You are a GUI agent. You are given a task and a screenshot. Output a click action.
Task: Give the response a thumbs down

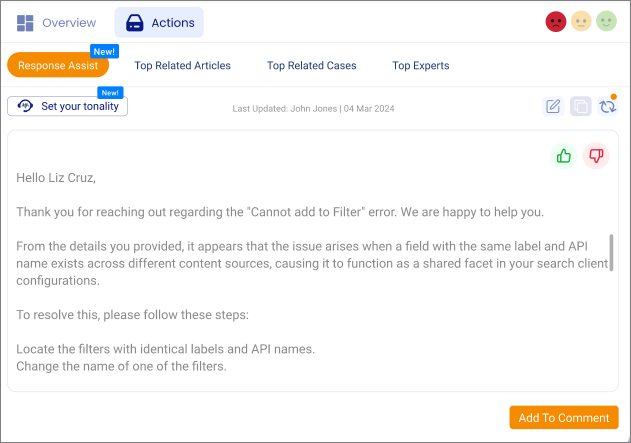click(596, 156)
